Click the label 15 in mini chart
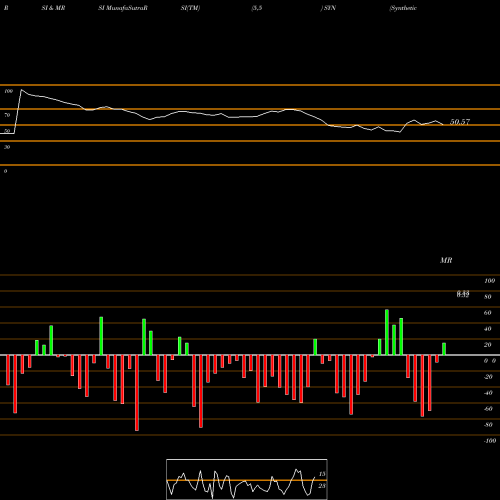This screenshot has height=500, width=500. pos(322,474)
